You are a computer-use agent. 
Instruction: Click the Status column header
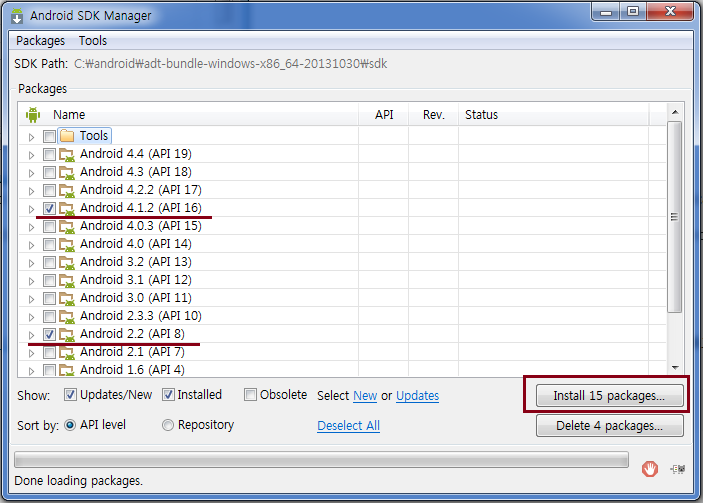click(x=554, y=115)
